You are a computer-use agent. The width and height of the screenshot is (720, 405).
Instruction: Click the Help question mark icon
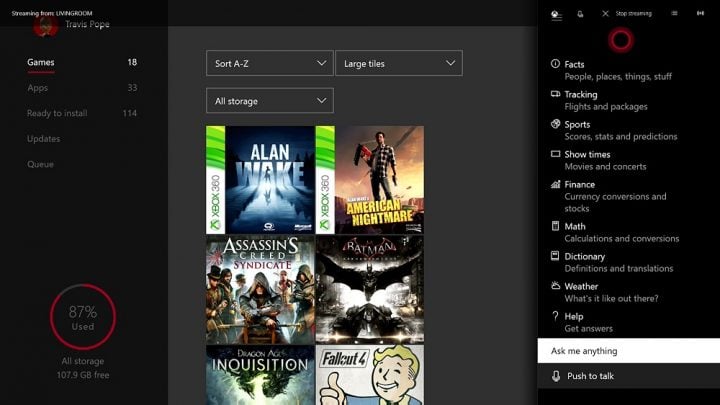coord(555,316)
